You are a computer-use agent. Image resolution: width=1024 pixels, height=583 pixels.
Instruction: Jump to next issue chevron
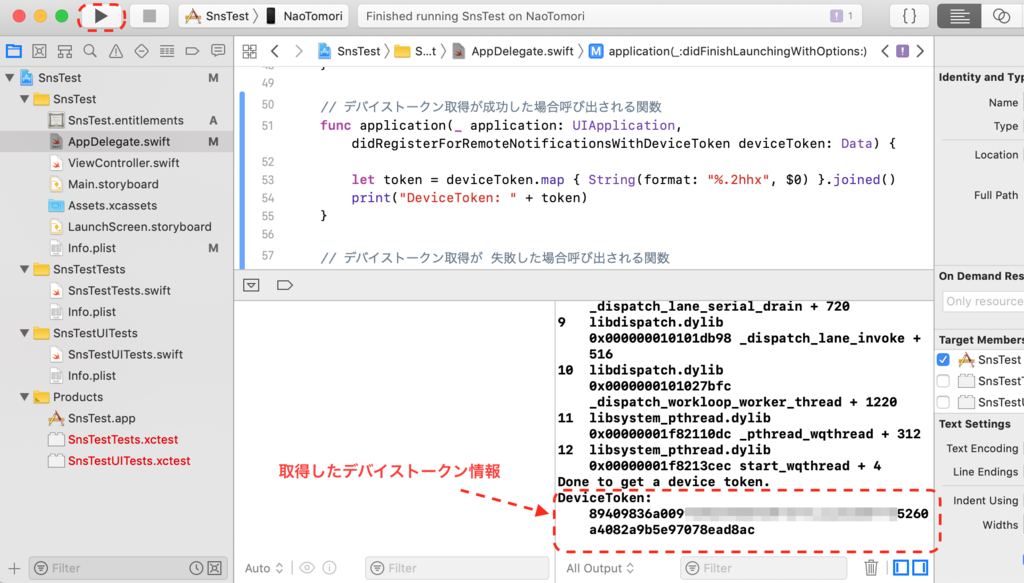[x=920, y=51]
